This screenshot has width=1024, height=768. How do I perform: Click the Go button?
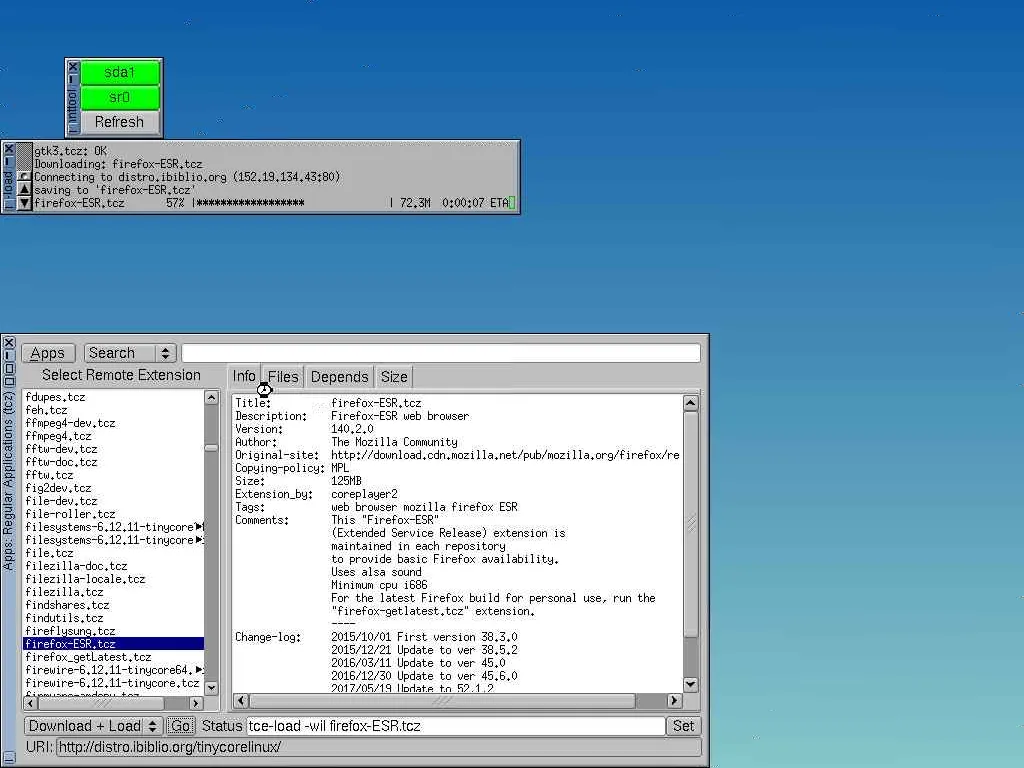[180, 726]
